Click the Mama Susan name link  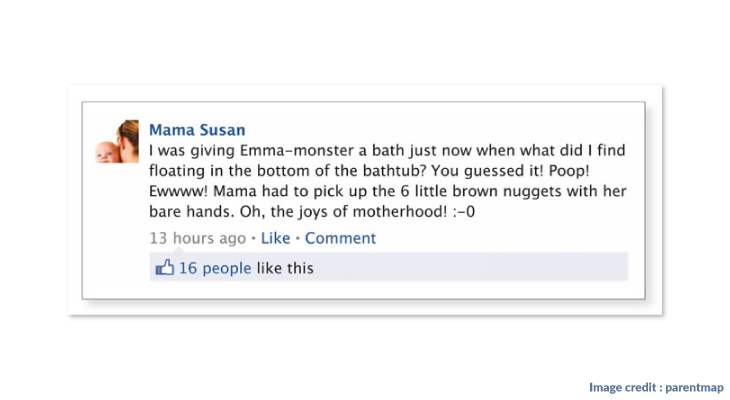pyautogui.click(x=197, y=130)
